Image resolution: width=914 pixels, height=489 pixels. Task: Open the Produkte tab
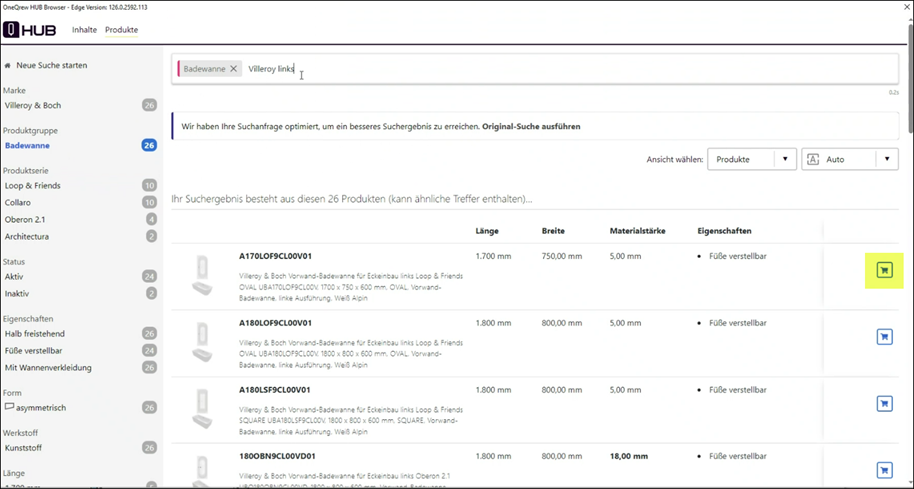[121, 30]
